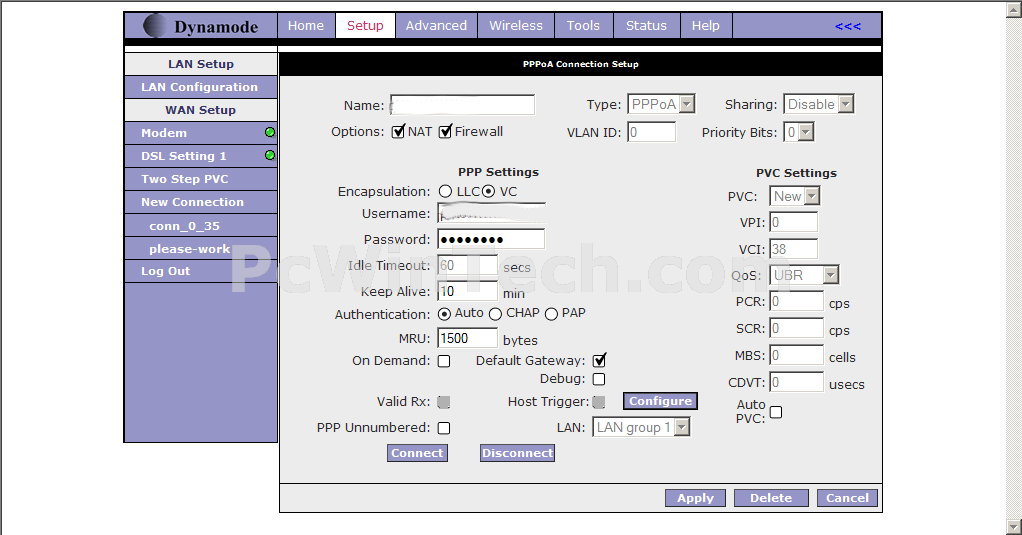Open the Home tab
This screenshot has width=1022, height=535.
[x=306, y=25]
